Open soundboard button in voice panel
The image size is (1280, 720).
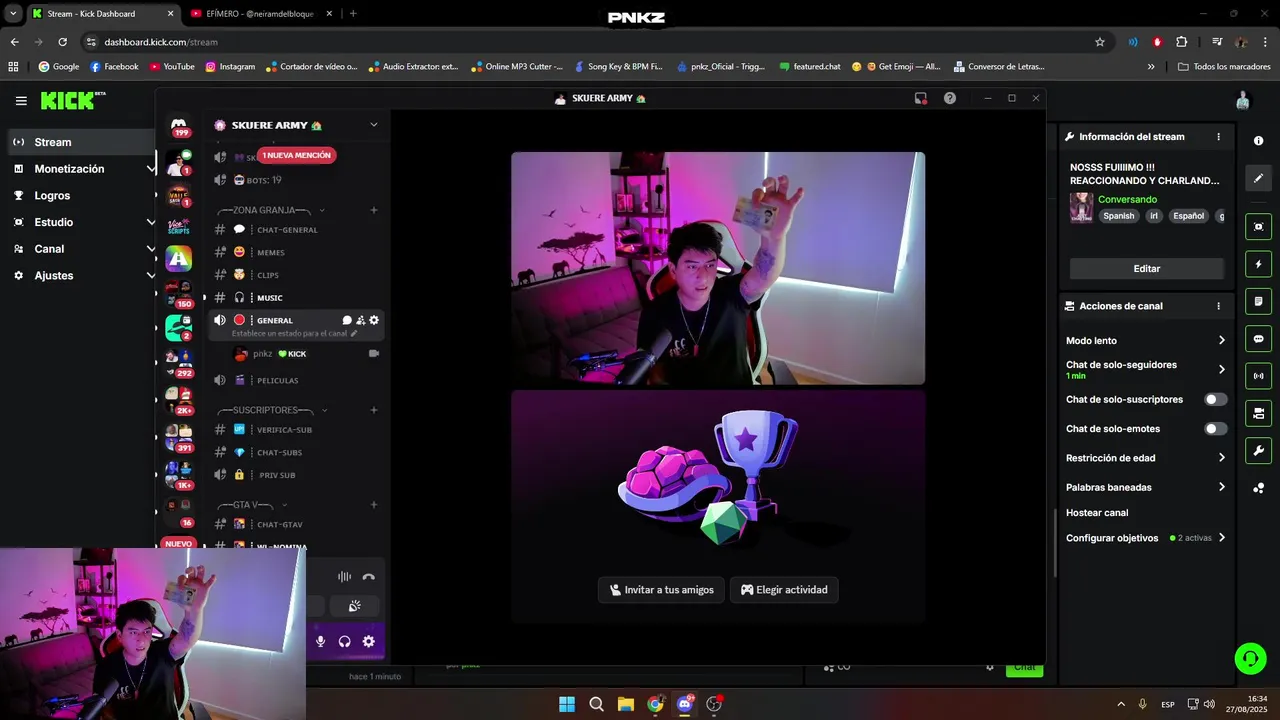click(x=354, y=606)
